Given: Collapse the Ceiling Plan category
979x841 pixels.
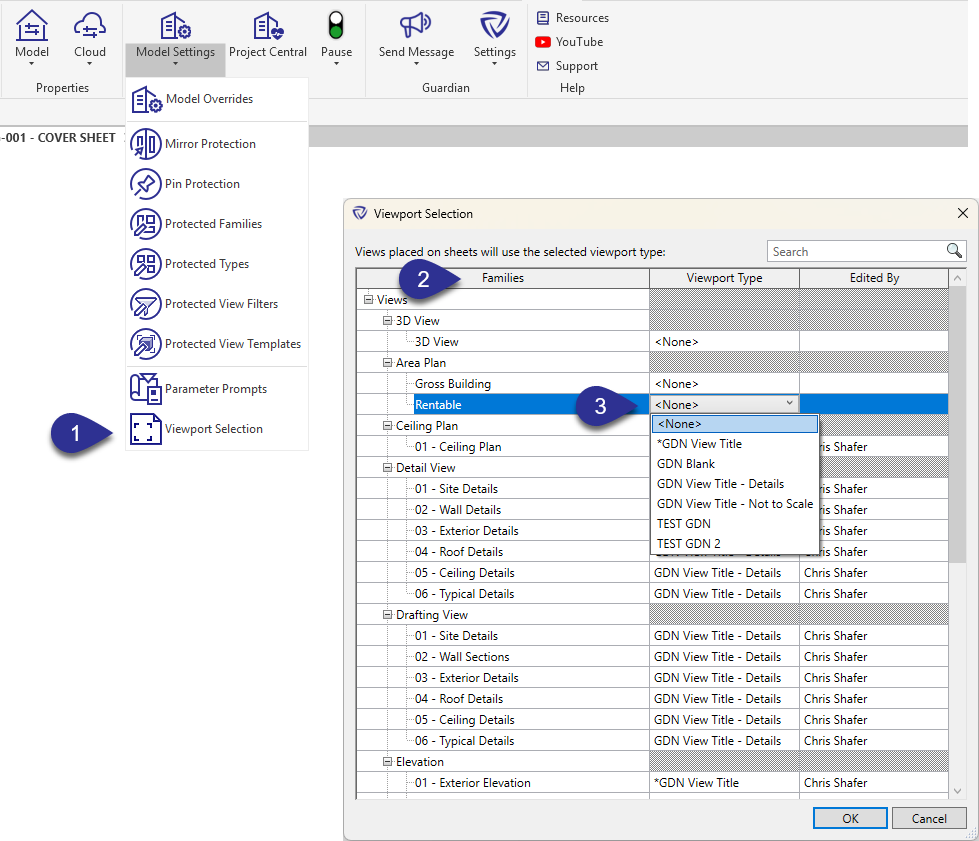Looking at the screenshot, I should [387, 426].
